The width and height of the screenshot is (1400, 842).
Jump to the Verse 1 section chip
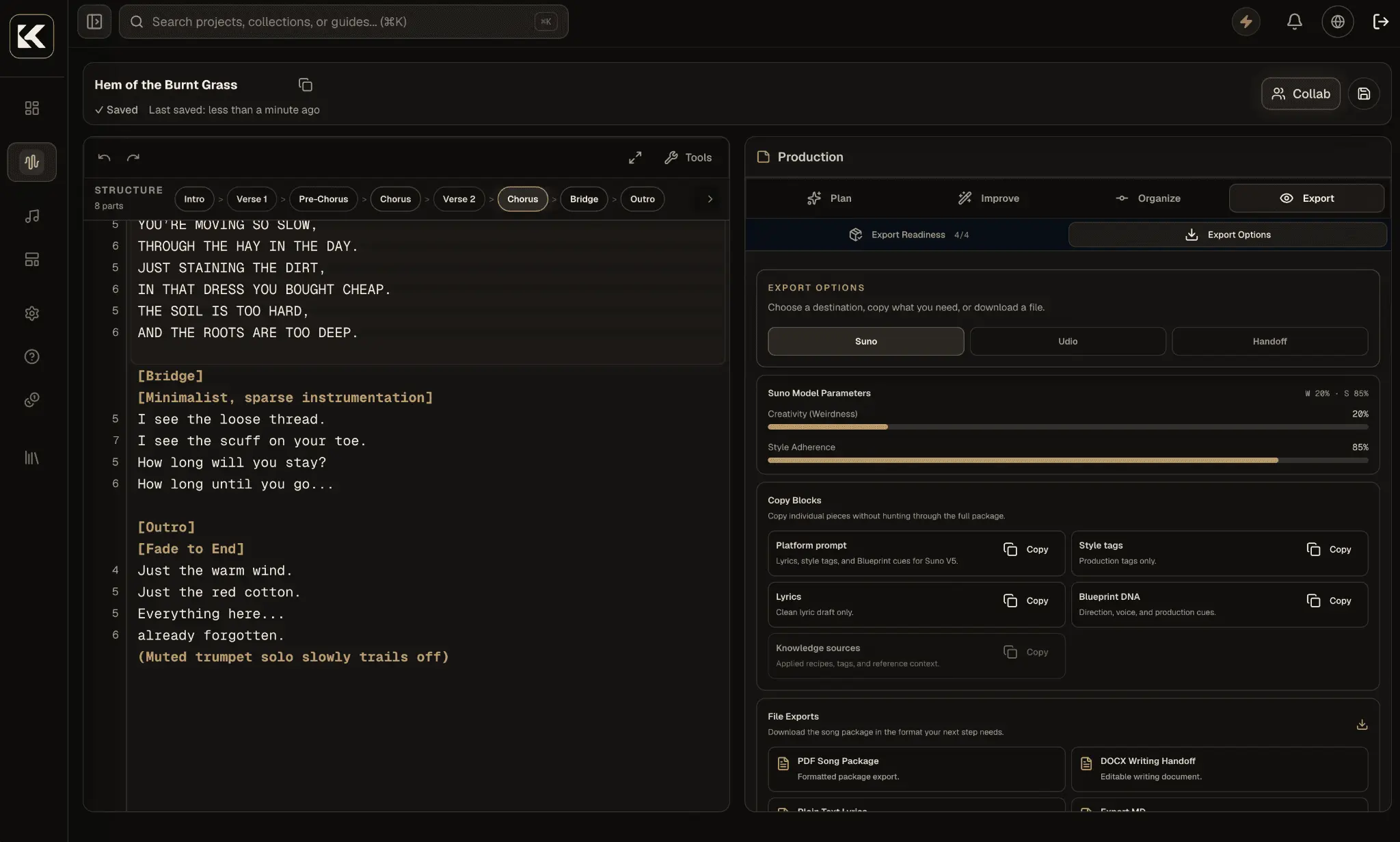[x=252, y=199]
